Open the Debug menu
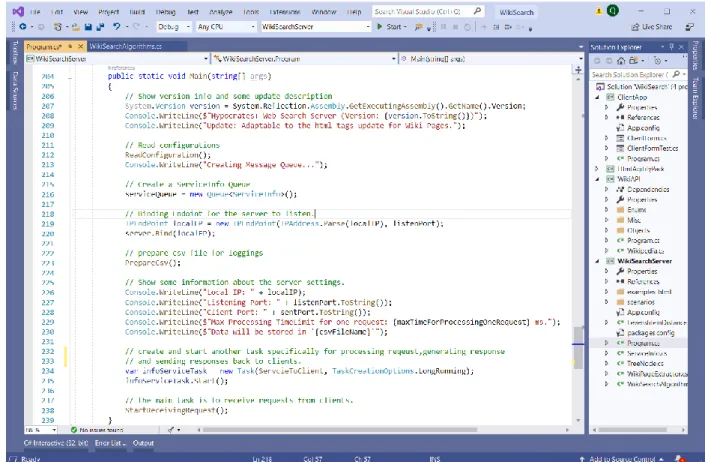The width and height of the screenshot is (705, 462). (x=165, y=12)
